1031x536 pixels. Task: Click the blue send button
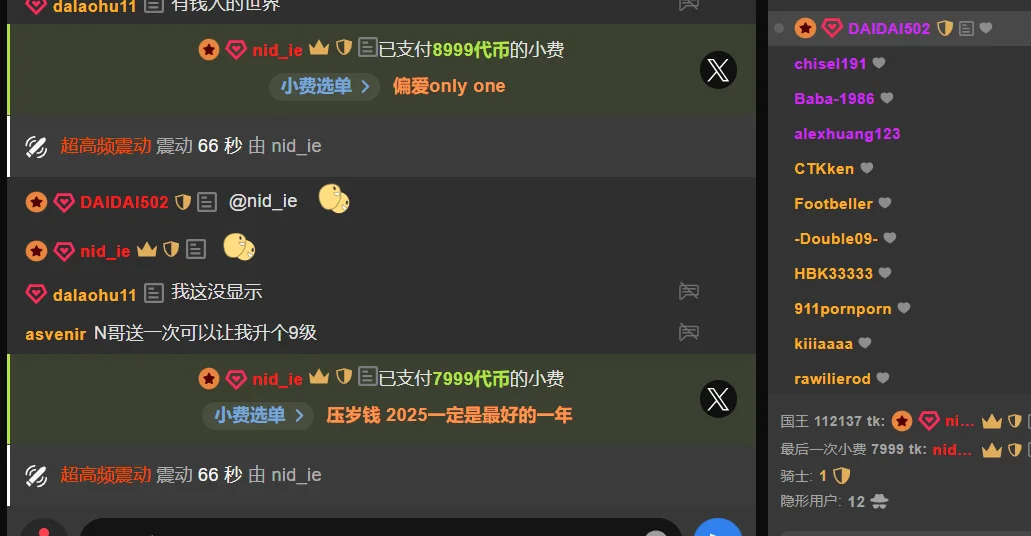click(718, 528)
